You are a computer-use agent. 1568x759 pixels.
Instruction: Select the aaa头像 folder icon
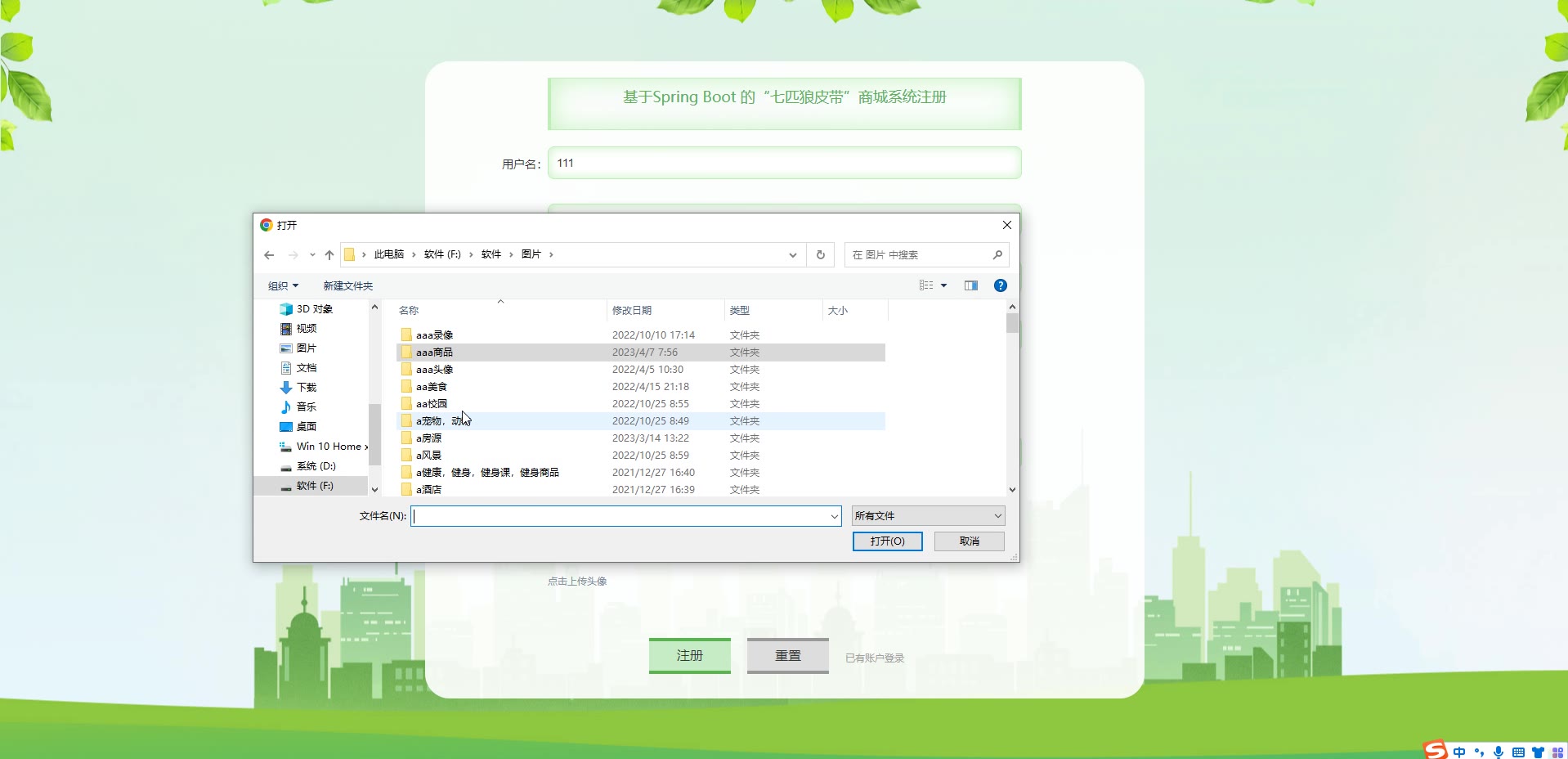point(406,369)
